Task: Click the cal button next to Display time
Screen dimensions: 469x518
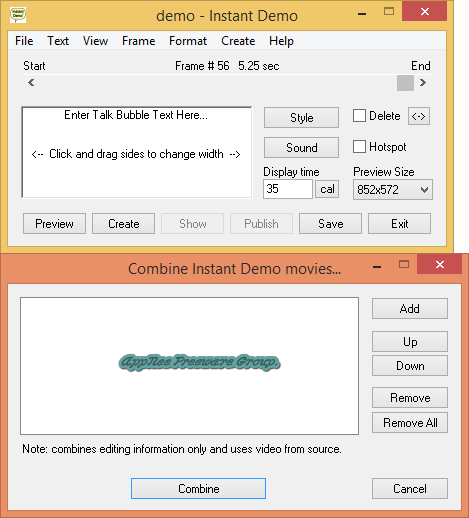Action: tap(327, 189)
